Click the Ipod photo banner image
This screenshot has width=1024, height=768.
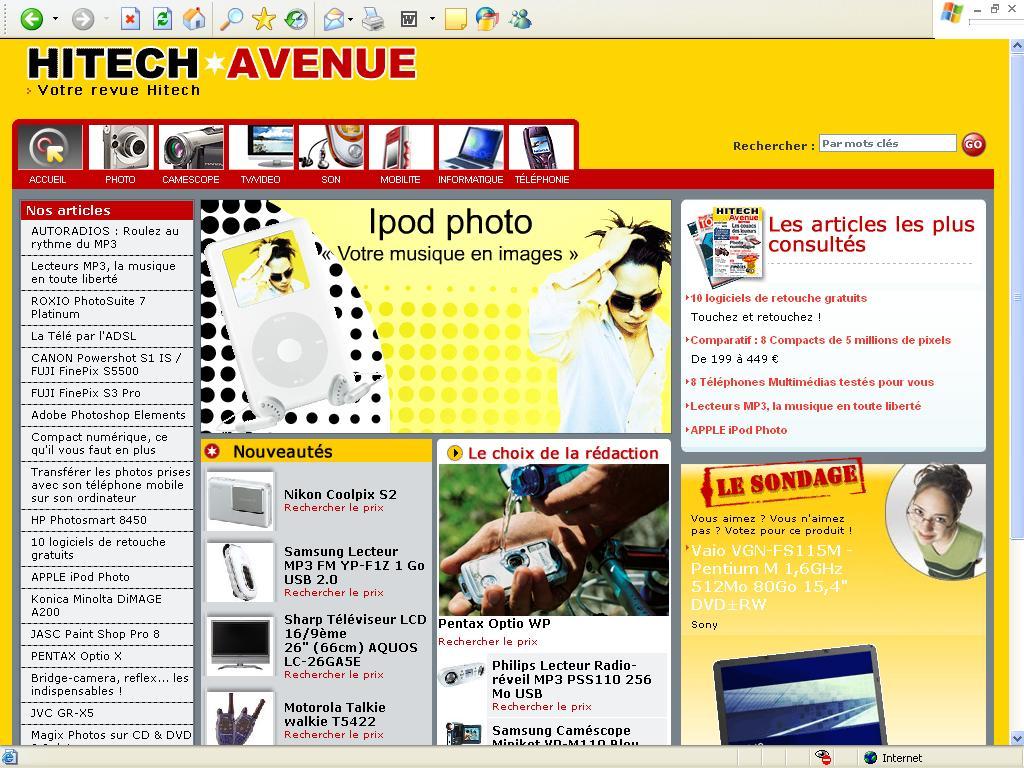436,316
